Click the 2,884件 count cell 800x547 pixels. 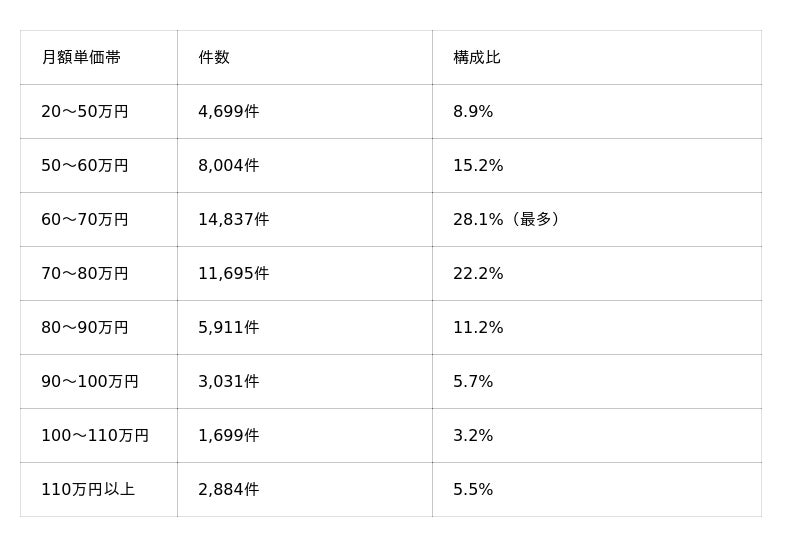229,490
